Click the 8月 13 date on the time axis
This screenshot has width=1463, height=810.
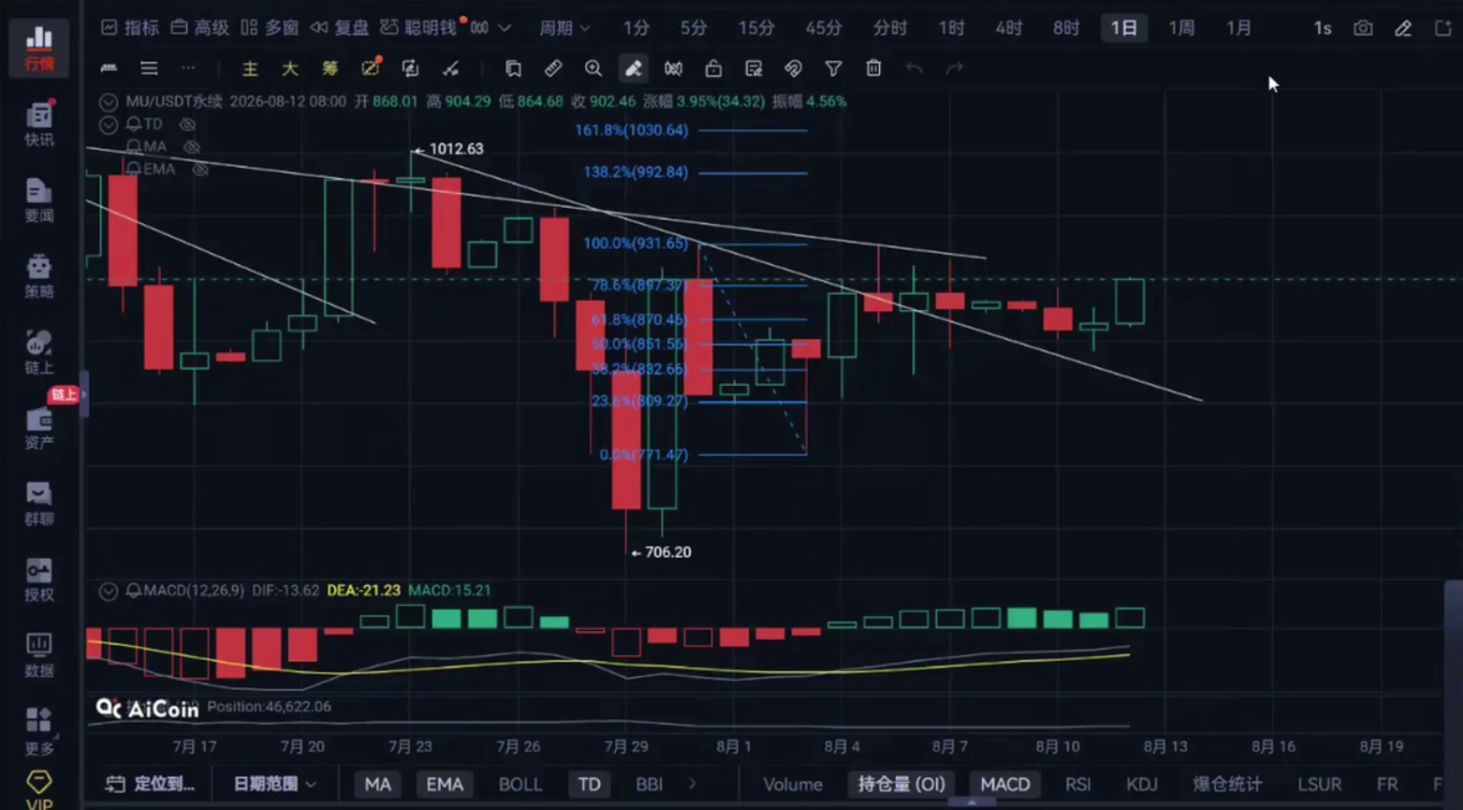pos(1165,746)
